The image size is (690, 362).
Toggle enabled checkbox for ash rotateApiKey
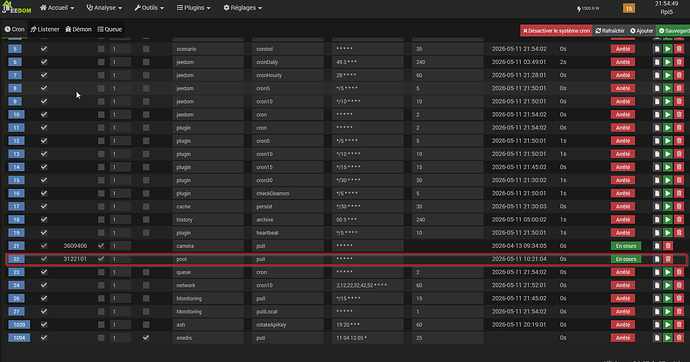44,325
